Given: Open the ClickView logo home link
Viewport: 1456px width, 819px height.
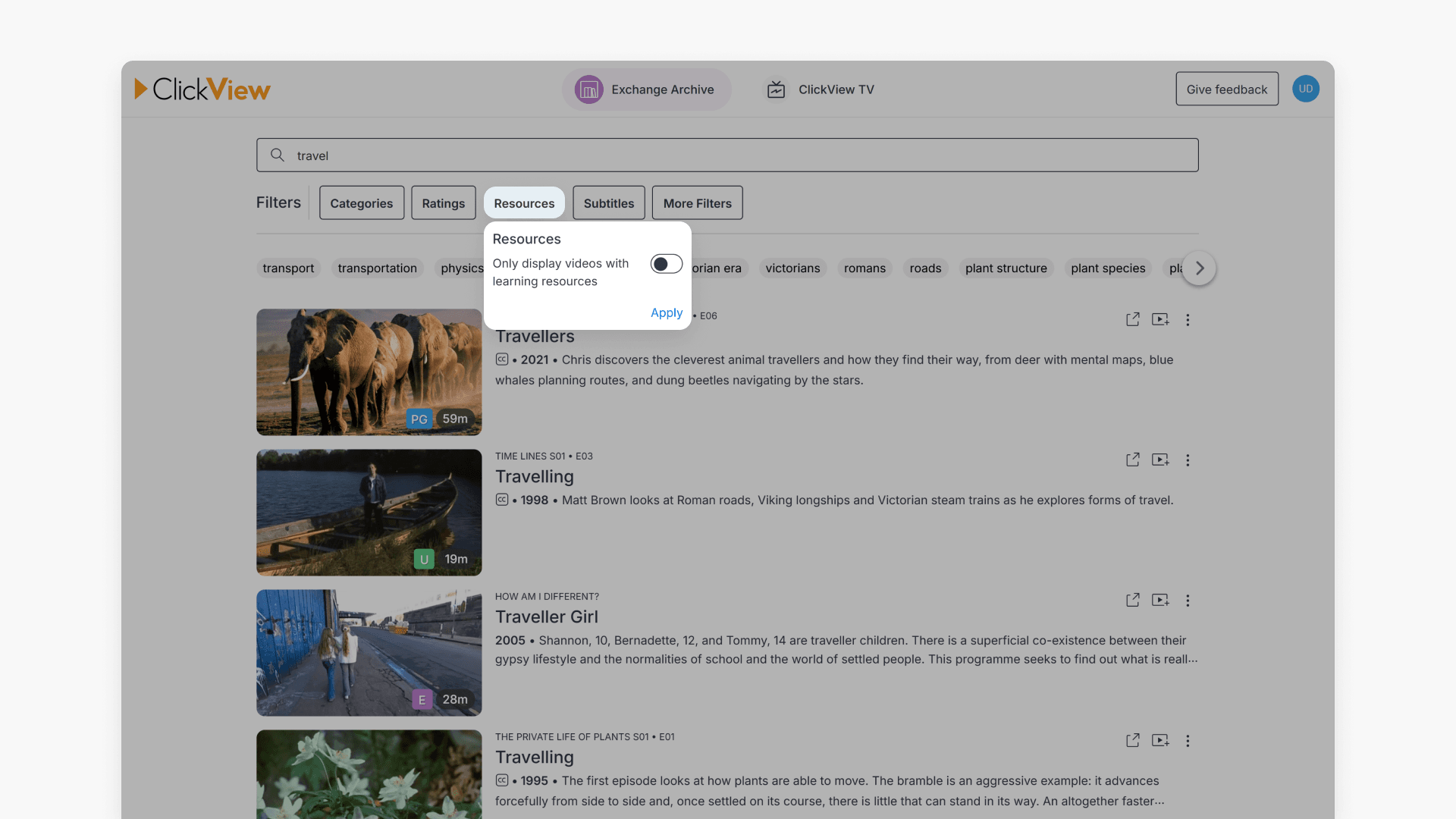Looking at the screenshot, I should tap(202, 89).
